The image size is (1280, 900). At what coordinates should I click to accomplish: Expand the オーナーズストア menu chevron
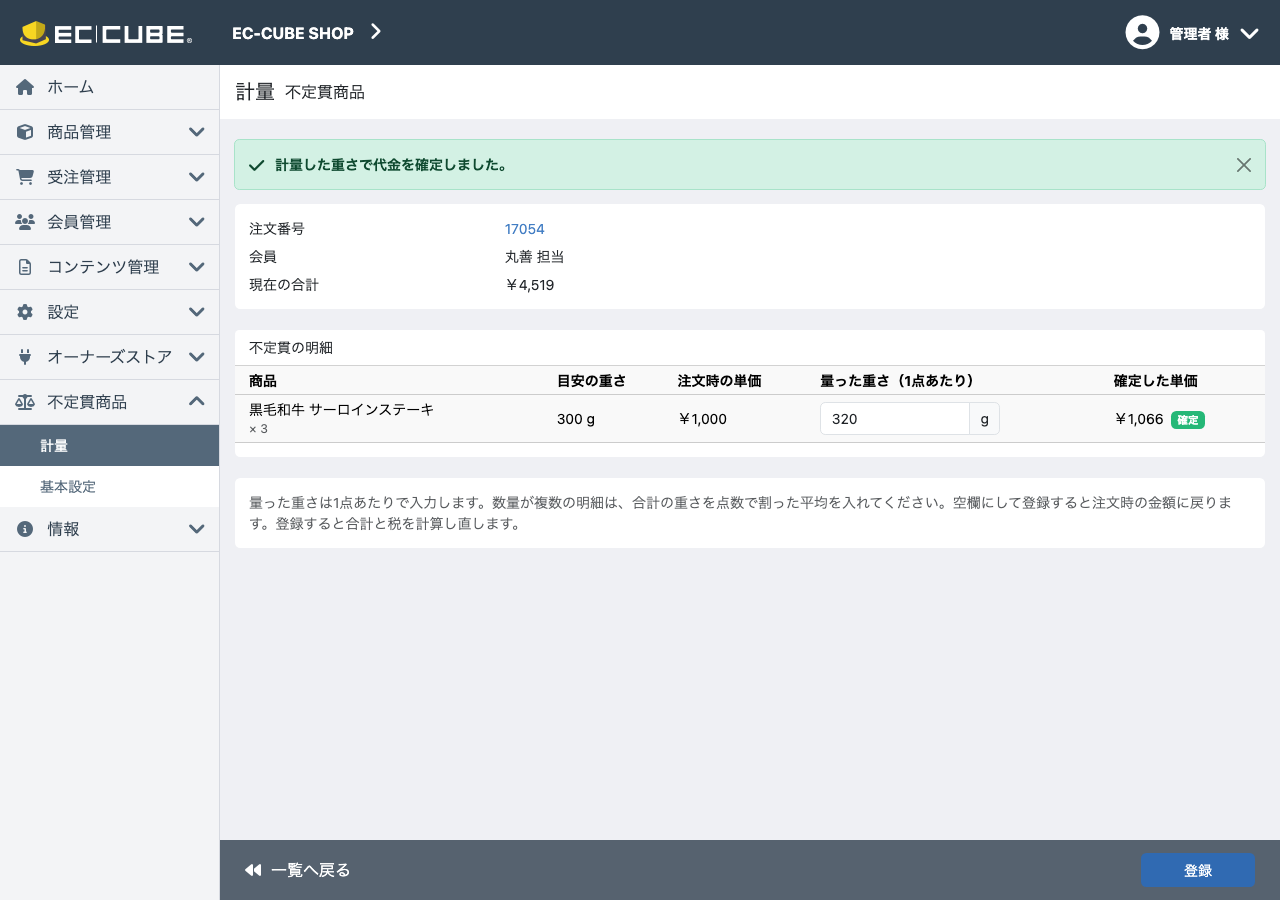tap(197, 357)
